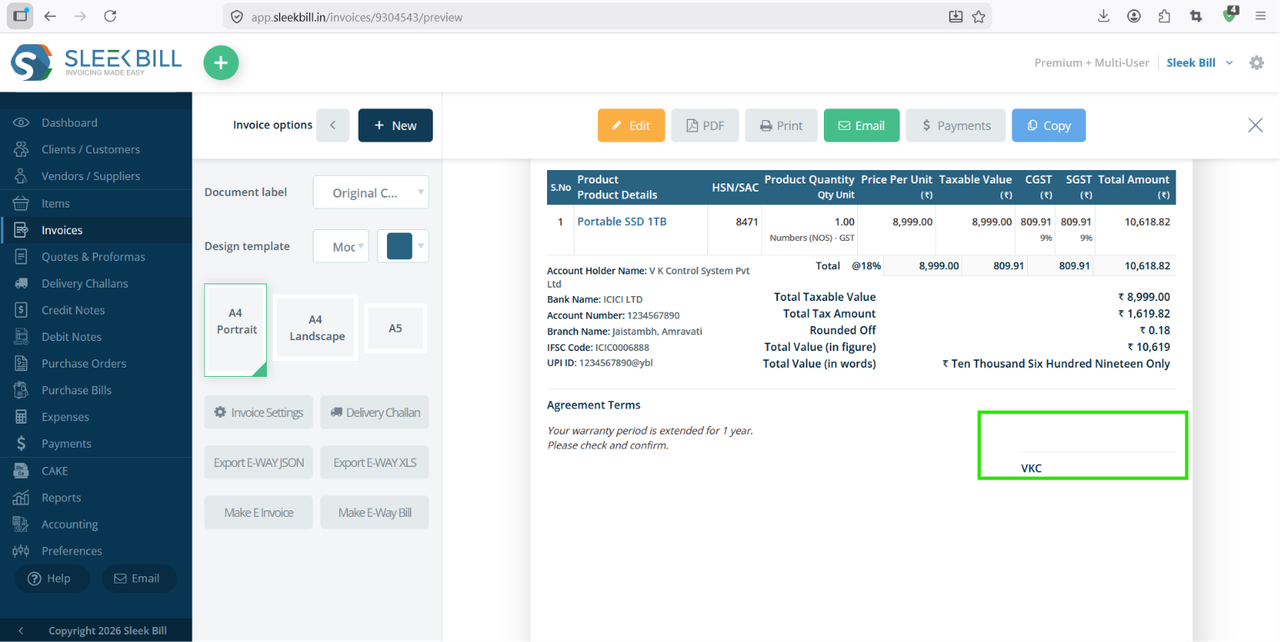Image resolution: width=1280 pixels, height=642 pixels.
Task: Go to previous invoice with chevron button
Action: 333,125
